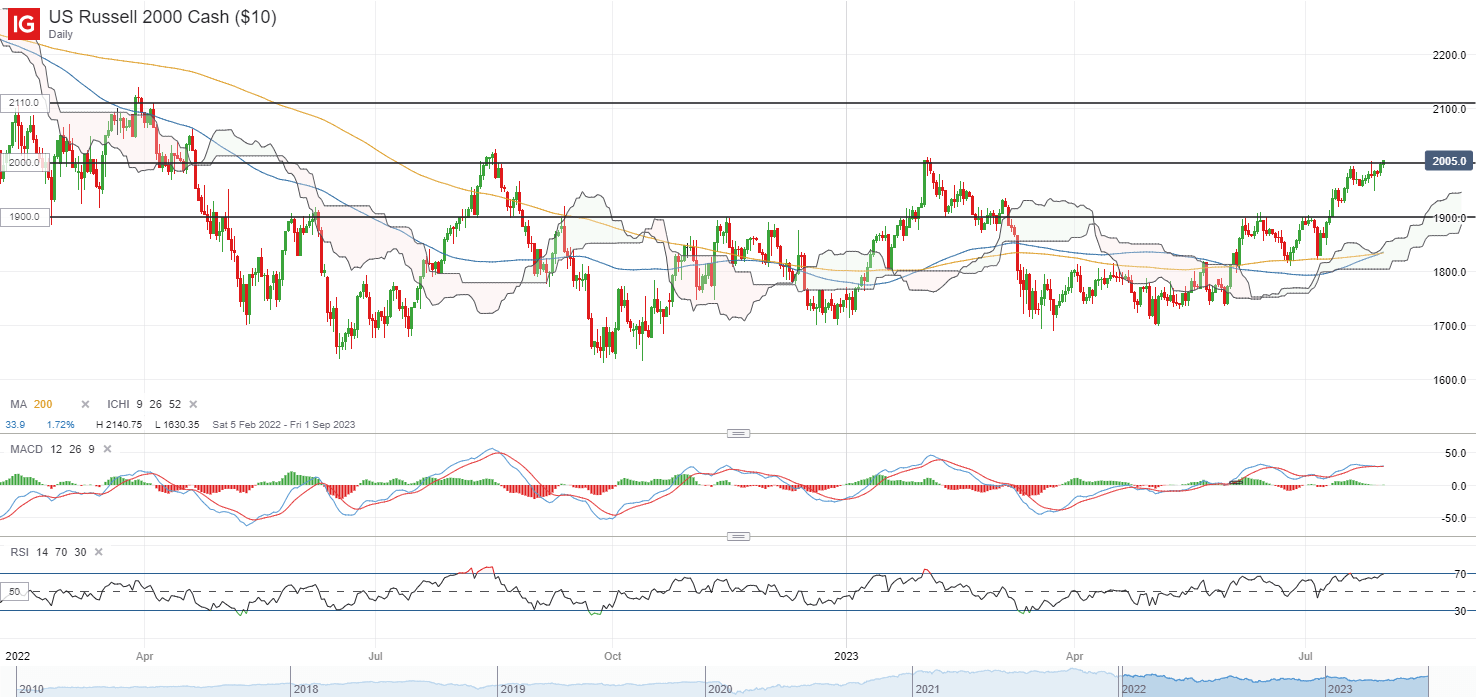Click the US Russell 2000 Cash title
Viewport: 1476px width, 697px height.
point(162,17)
